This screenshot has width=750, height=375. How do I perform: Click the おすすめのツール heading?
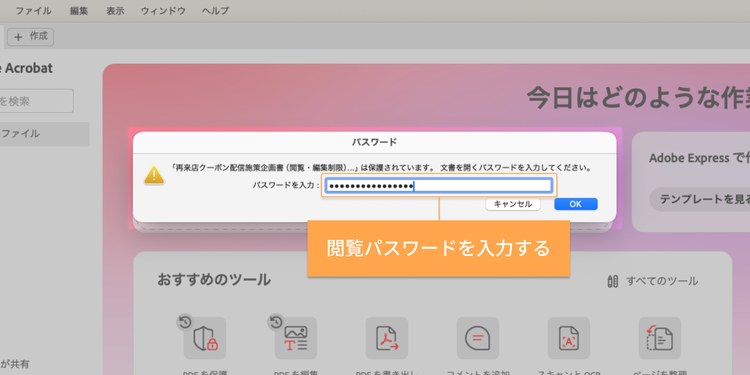(x=214, y=279)
